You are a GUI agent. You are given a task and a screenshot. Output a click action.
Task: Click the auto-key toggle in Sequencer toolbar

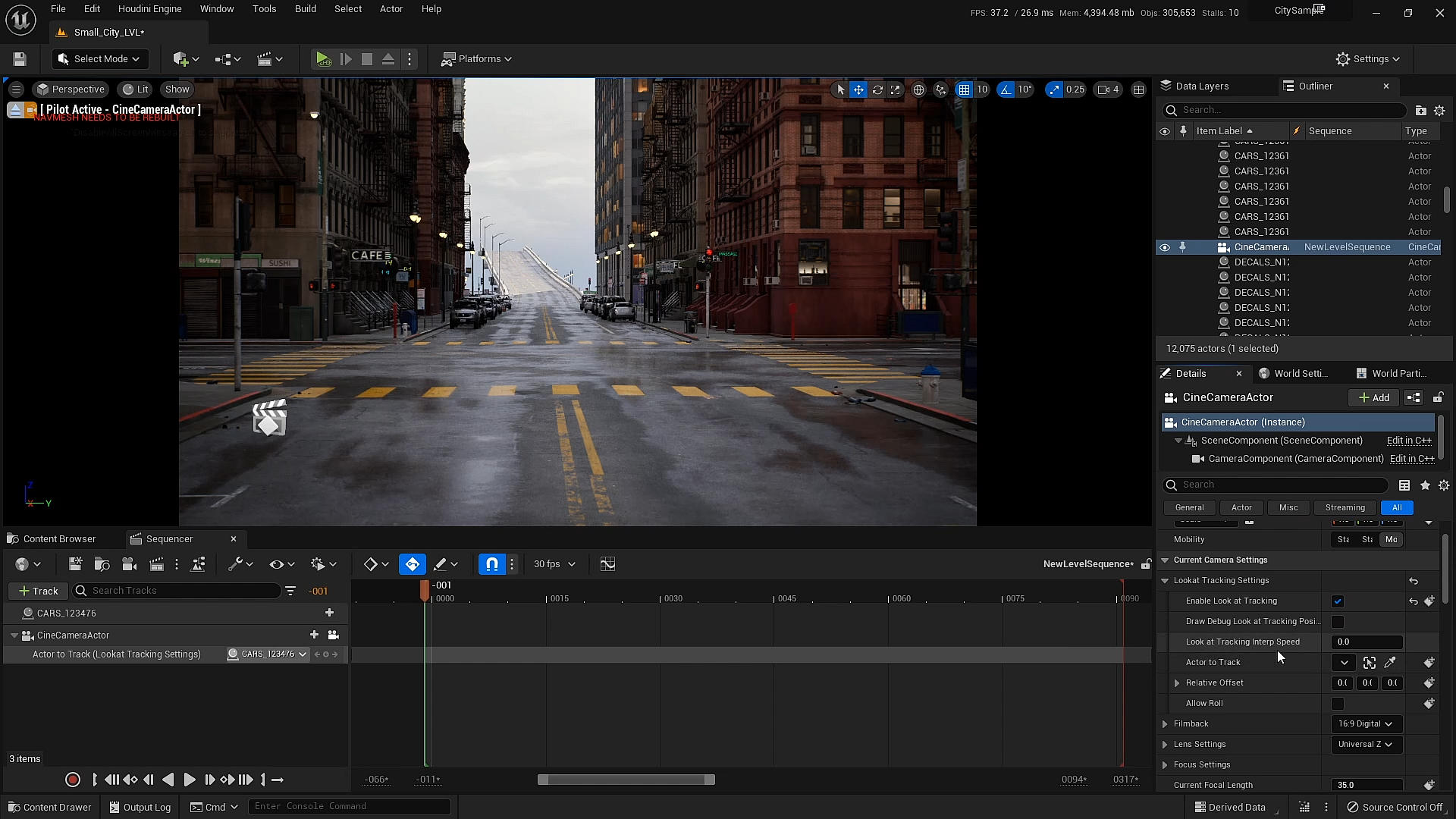[413, 564]
